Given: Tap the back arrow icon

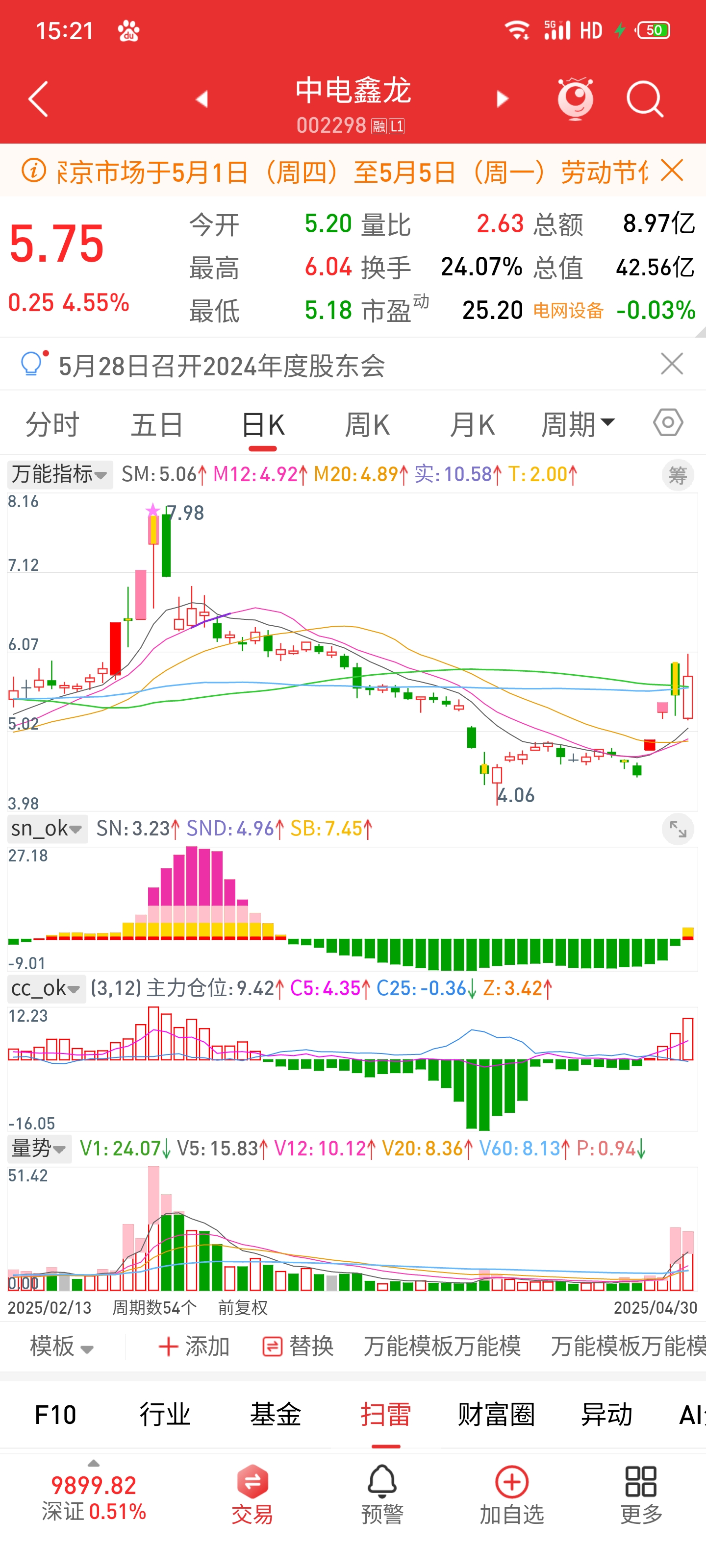Looking at the screenshot, I should point(38,99).
